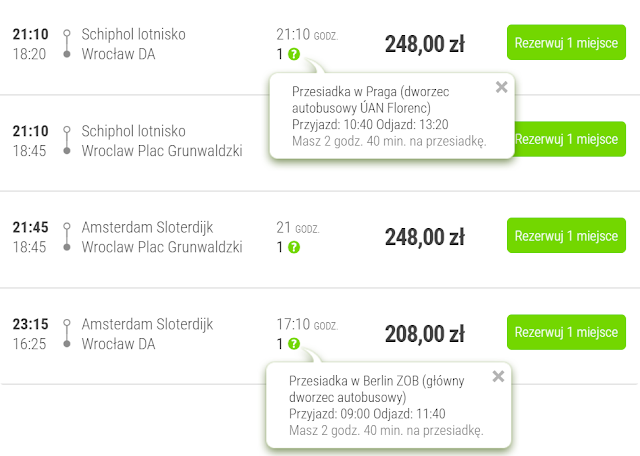
Task: Click the 23:15 departure time
Action: pos(29,324)
